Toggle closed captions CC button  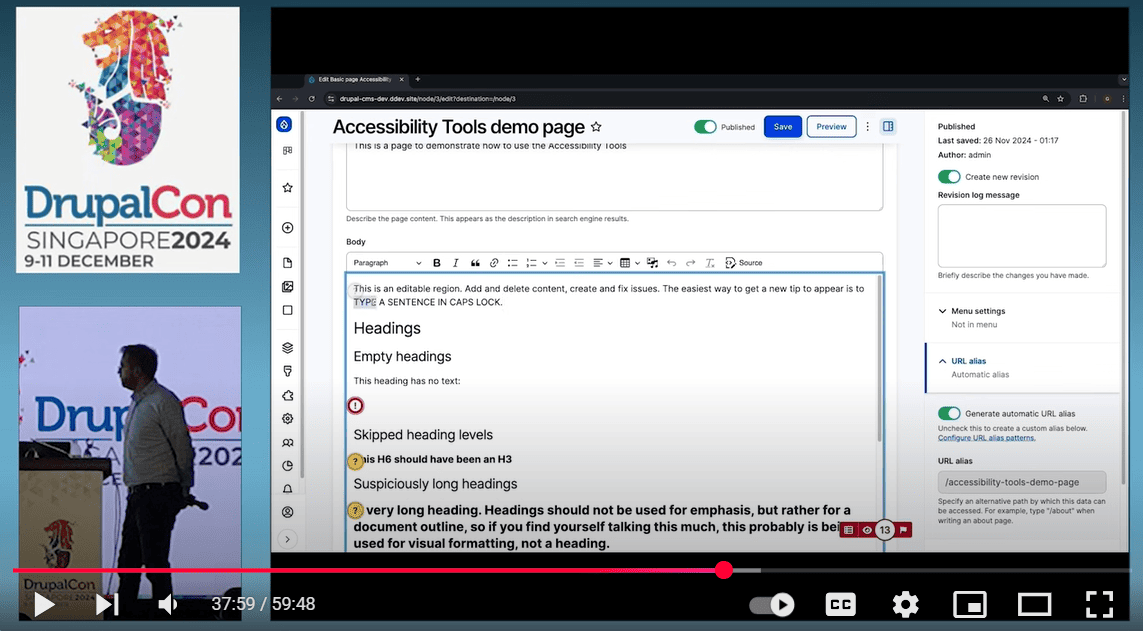(840, 604)
